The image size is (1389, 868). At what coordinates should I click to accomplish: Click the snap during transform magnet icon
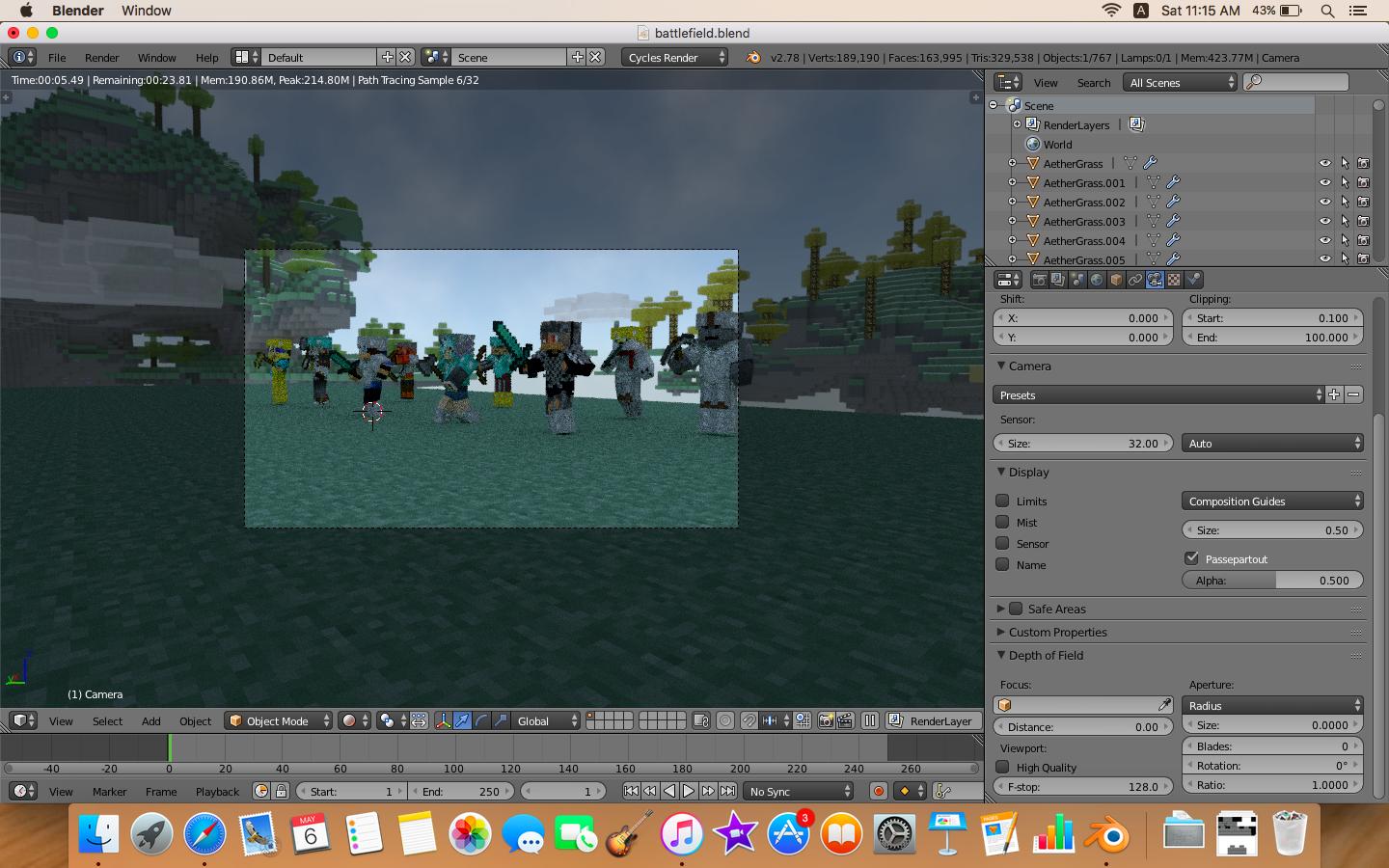pos(749,720)
